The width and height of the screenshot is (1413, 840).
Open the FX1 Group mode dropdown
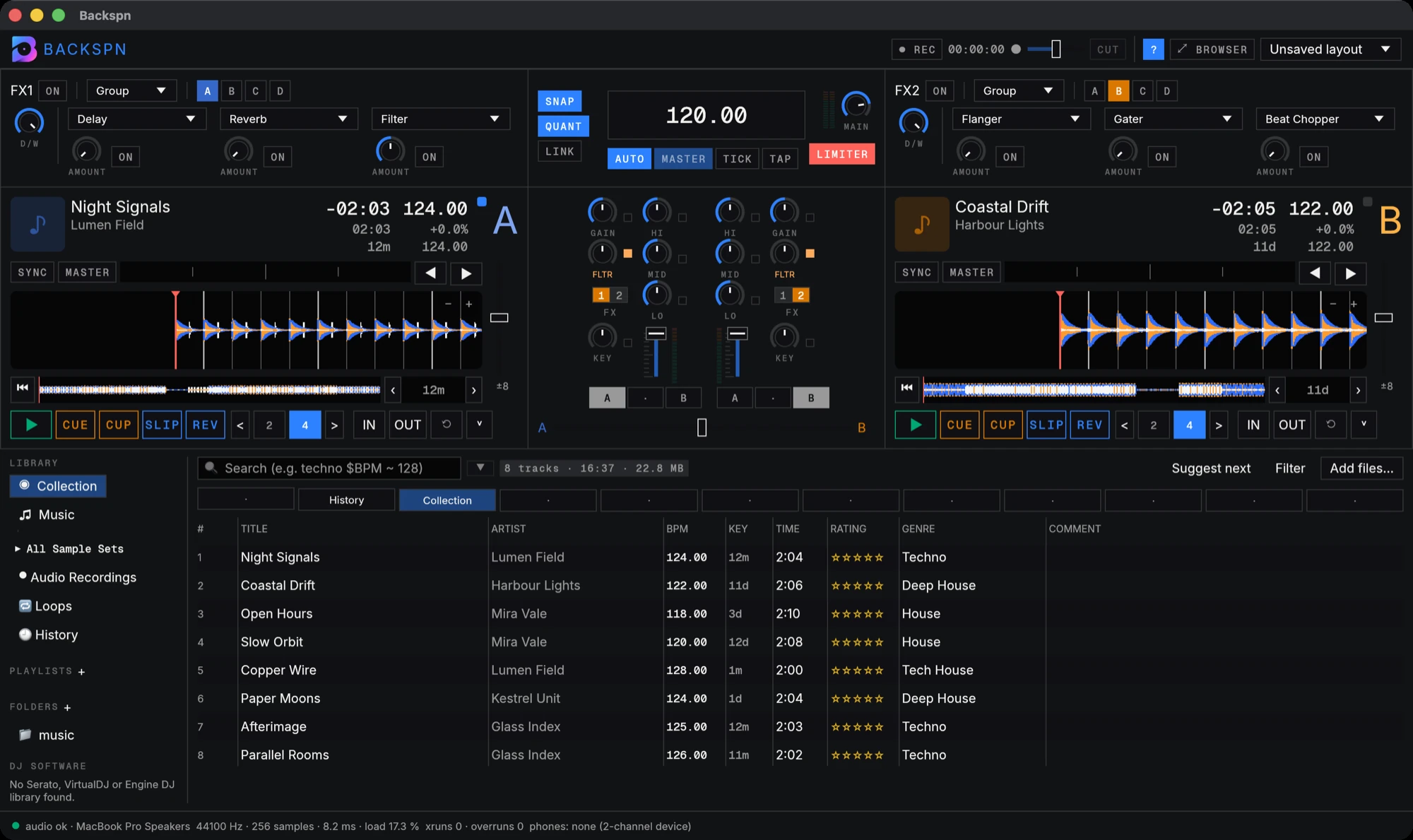pos(131,91)
